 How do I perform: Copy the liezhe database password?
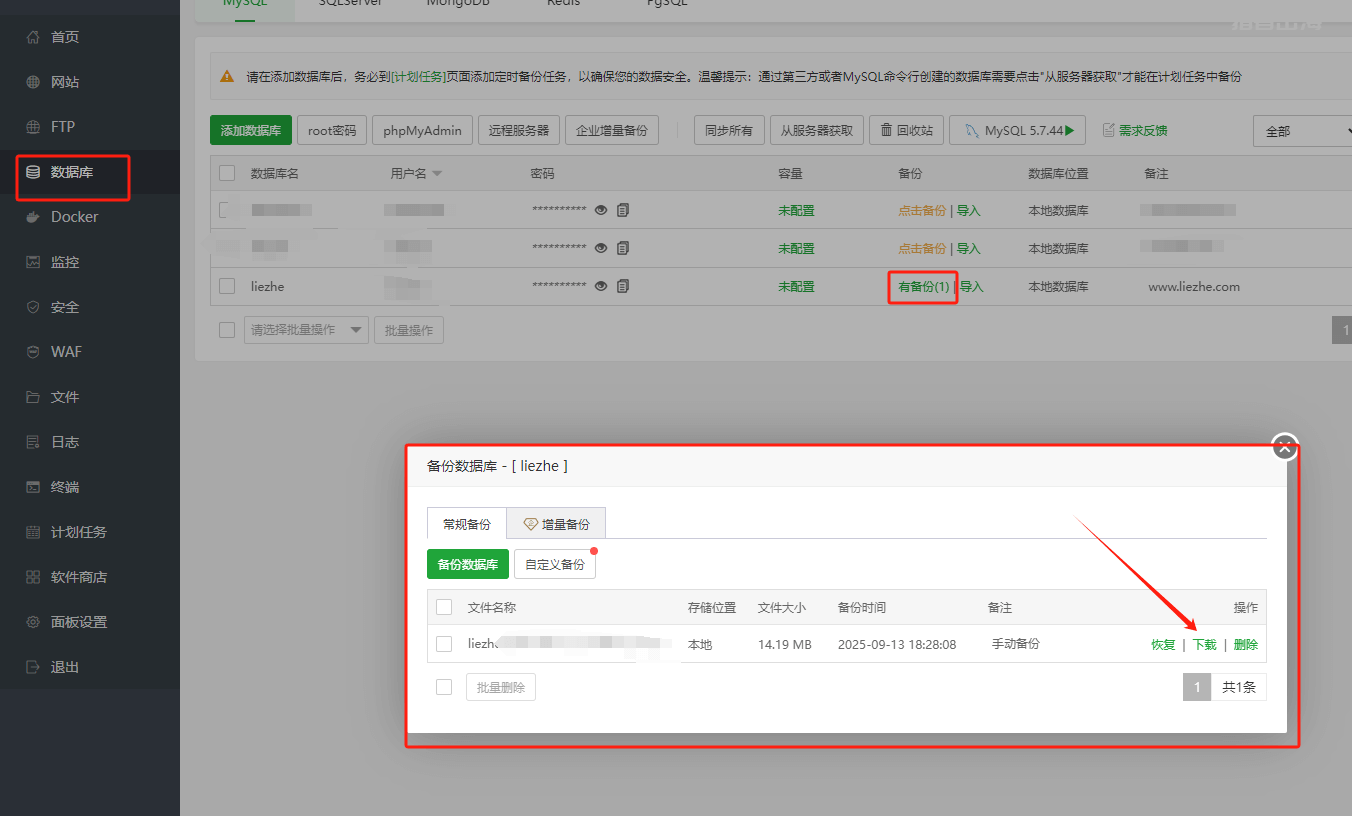pyautogui.click(x=622, y=285)
